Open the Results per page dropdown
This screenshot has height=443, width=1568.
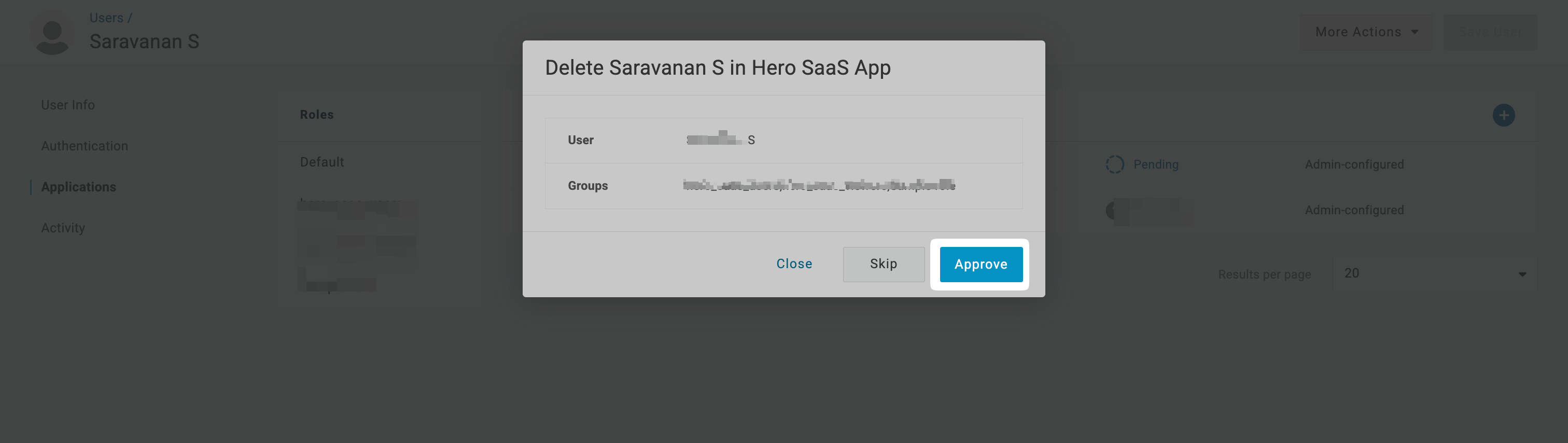coord(1435,273)
